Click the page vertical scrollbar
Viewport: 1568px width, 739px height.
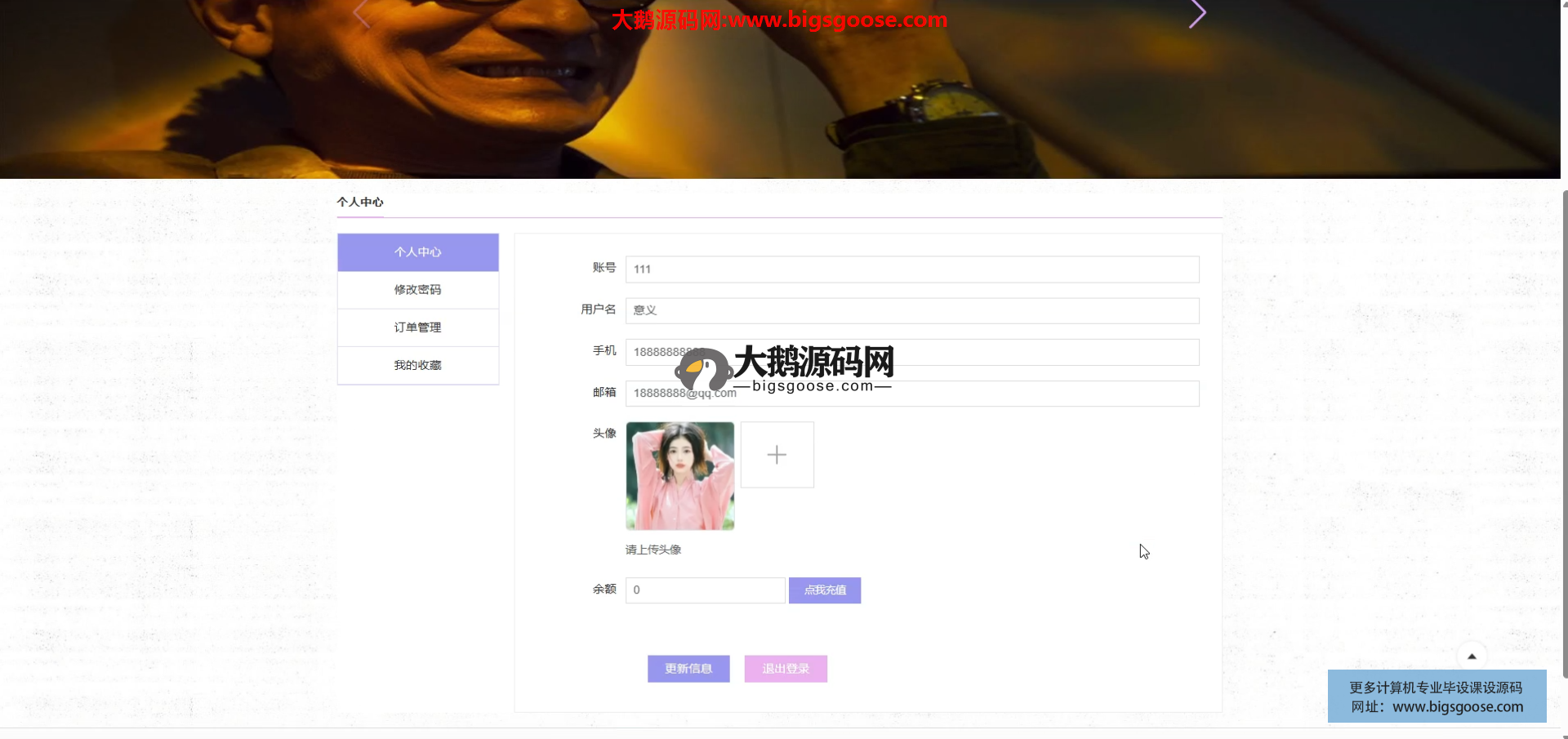point(1564,433)
